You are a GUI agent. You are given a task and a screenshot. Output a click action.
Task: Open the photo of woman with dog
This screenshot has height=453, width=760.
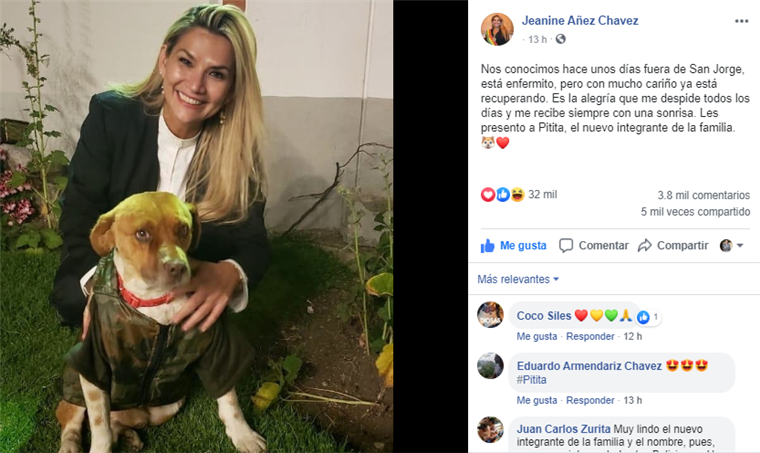click(x=196, y=226)
